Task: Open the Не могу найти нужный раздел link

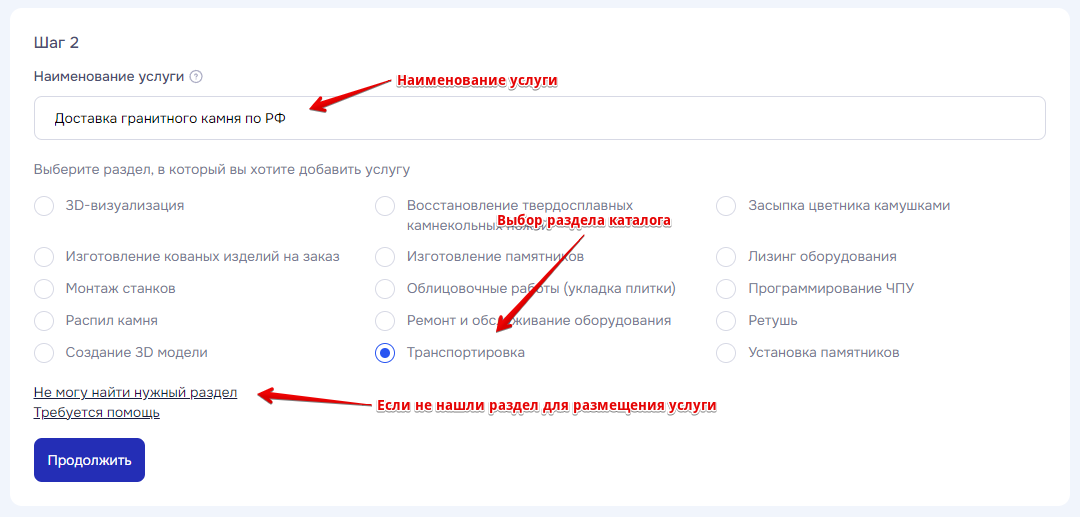Action: (135, 393)
